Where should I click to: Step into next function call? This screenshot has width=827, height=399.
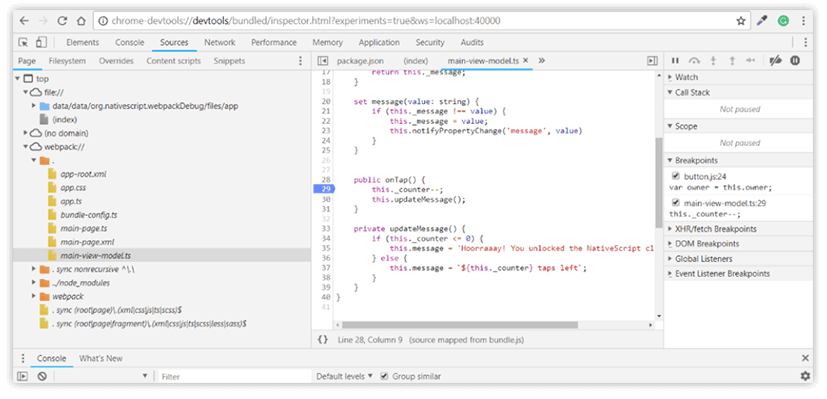pos(713,61)
